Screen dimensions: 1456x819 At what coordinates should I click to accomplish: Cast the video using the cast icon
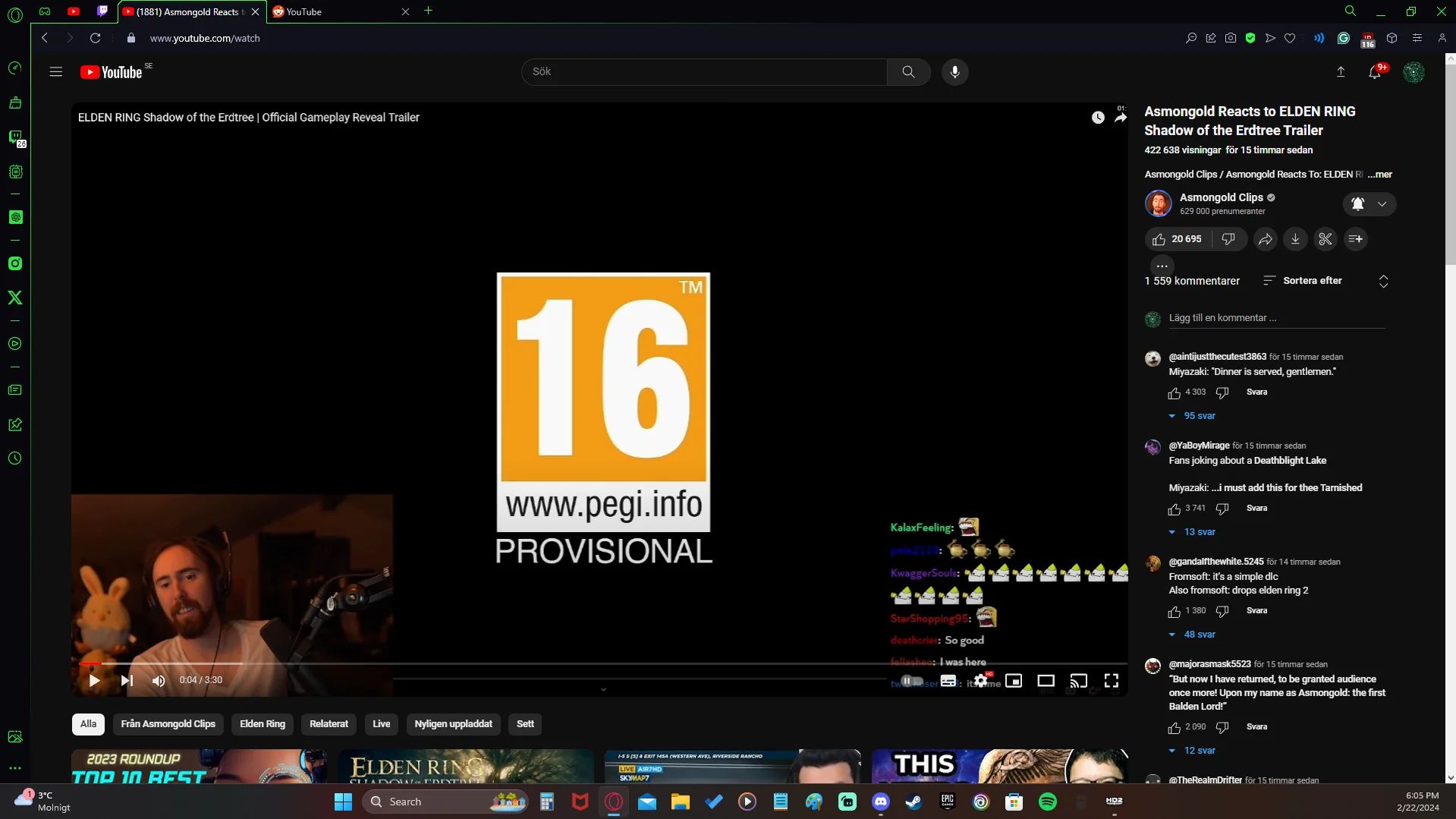(1078, 681)
